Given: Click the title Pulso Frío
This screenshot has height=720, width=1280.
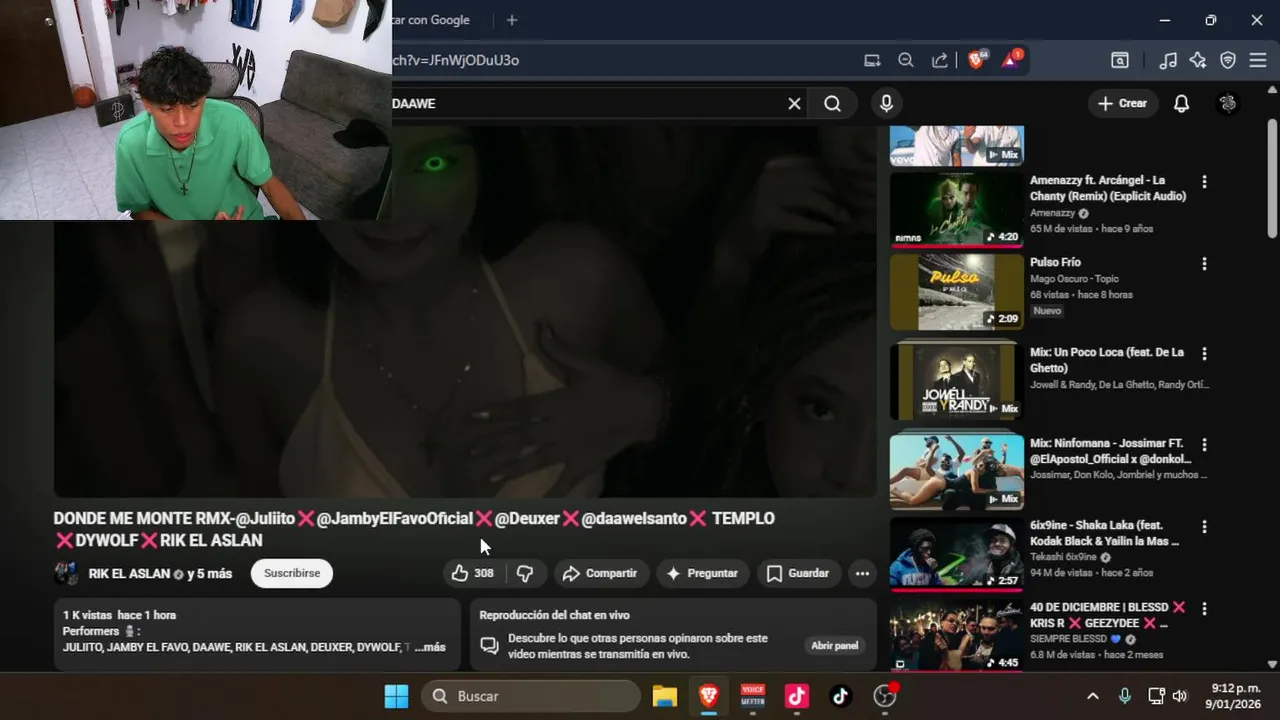Looking at the screenshot, I should (x=1055, y=262).
